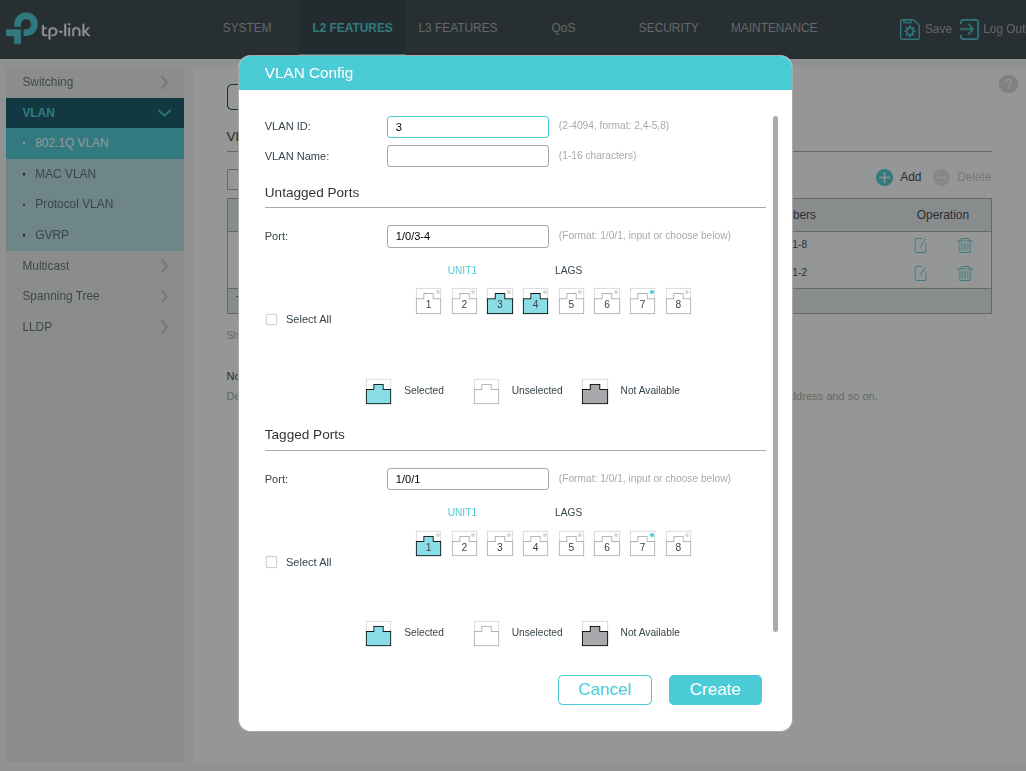Screen dimensions: 1026x771
Task: Click the Create button
Action: pos(715,690)
